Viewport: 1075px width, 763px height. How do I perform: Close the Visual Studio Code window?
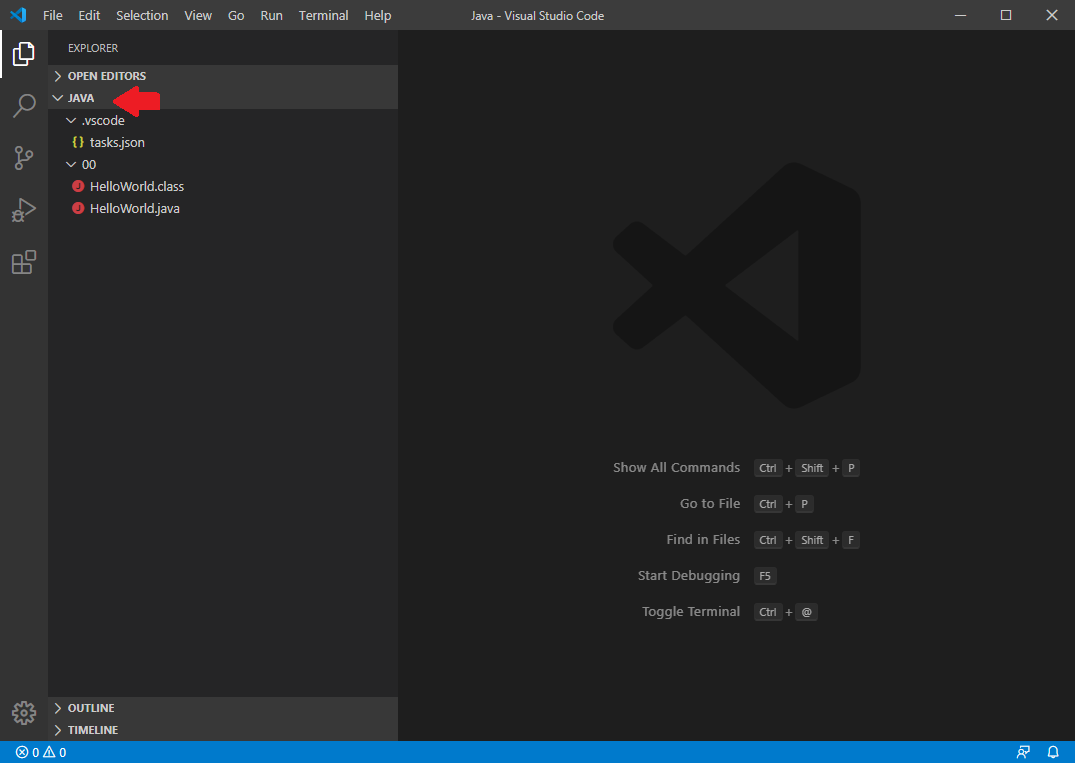(x=1052, y=15)
